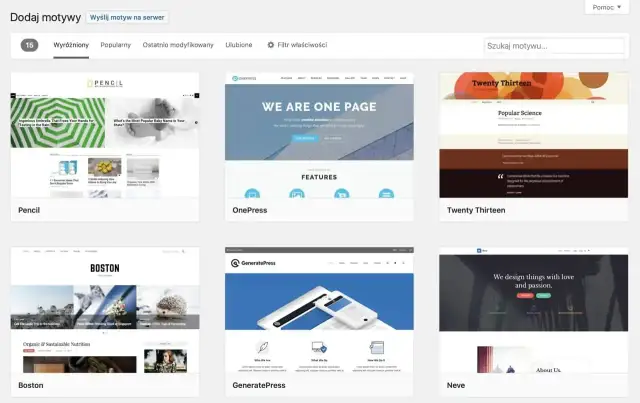
Task: Click the Twenty Thirteen theme title text
Action: pos(476,211)
